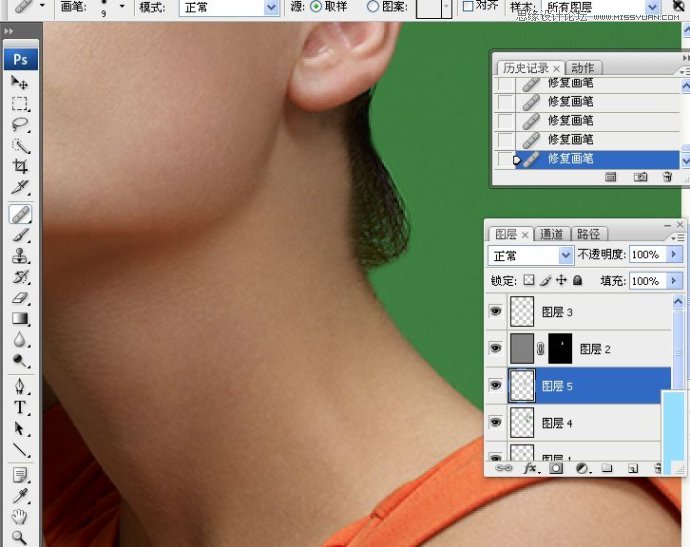Toggle lock transparent pixels
The width and height of the screenshot is (690, 547).
[529, 280]
